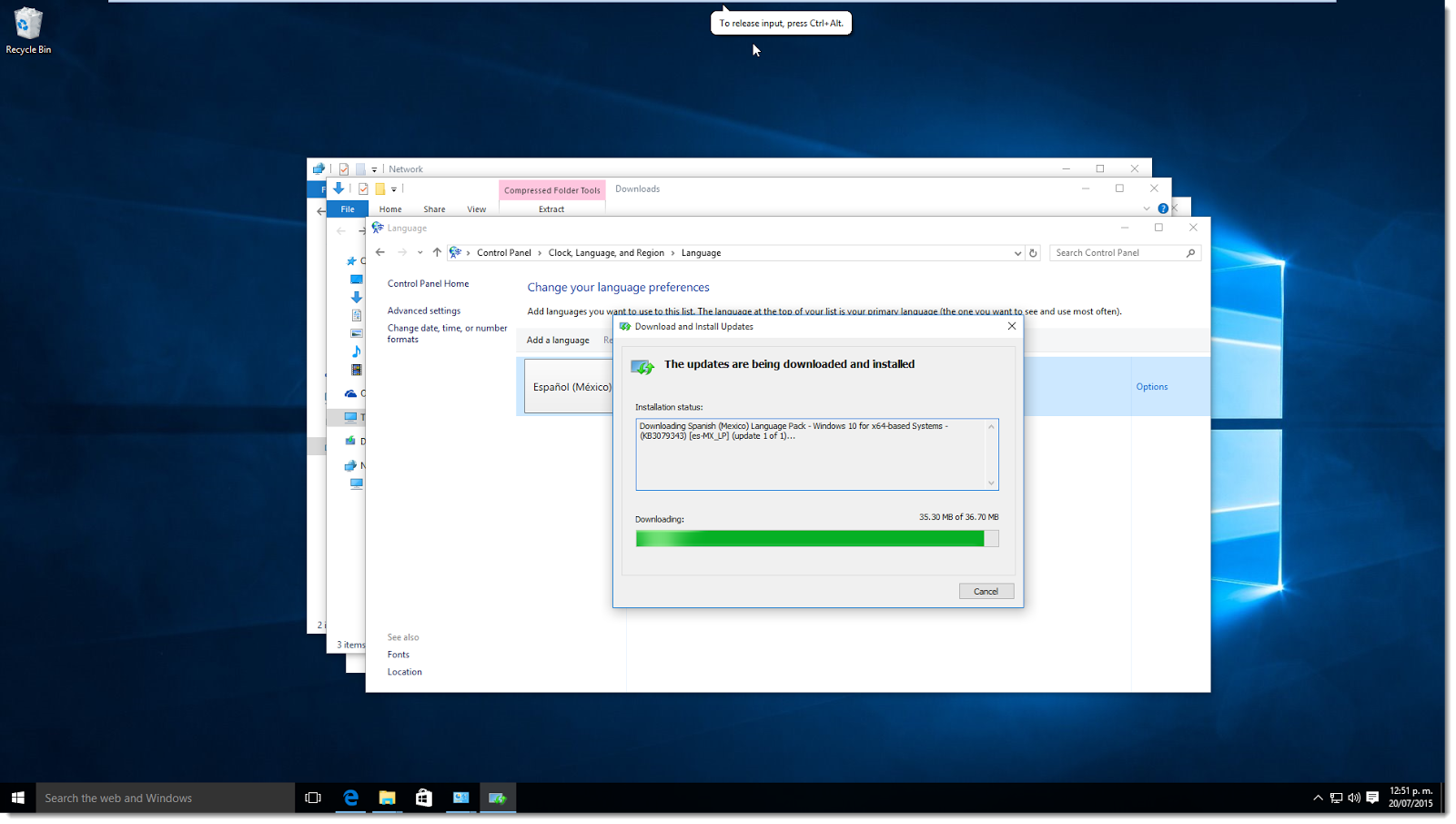Screen dimensions: 1456x824
Task: Click the Properties quick-access icon in Network window
Action: pyautogui.click(x=344, y=169)
